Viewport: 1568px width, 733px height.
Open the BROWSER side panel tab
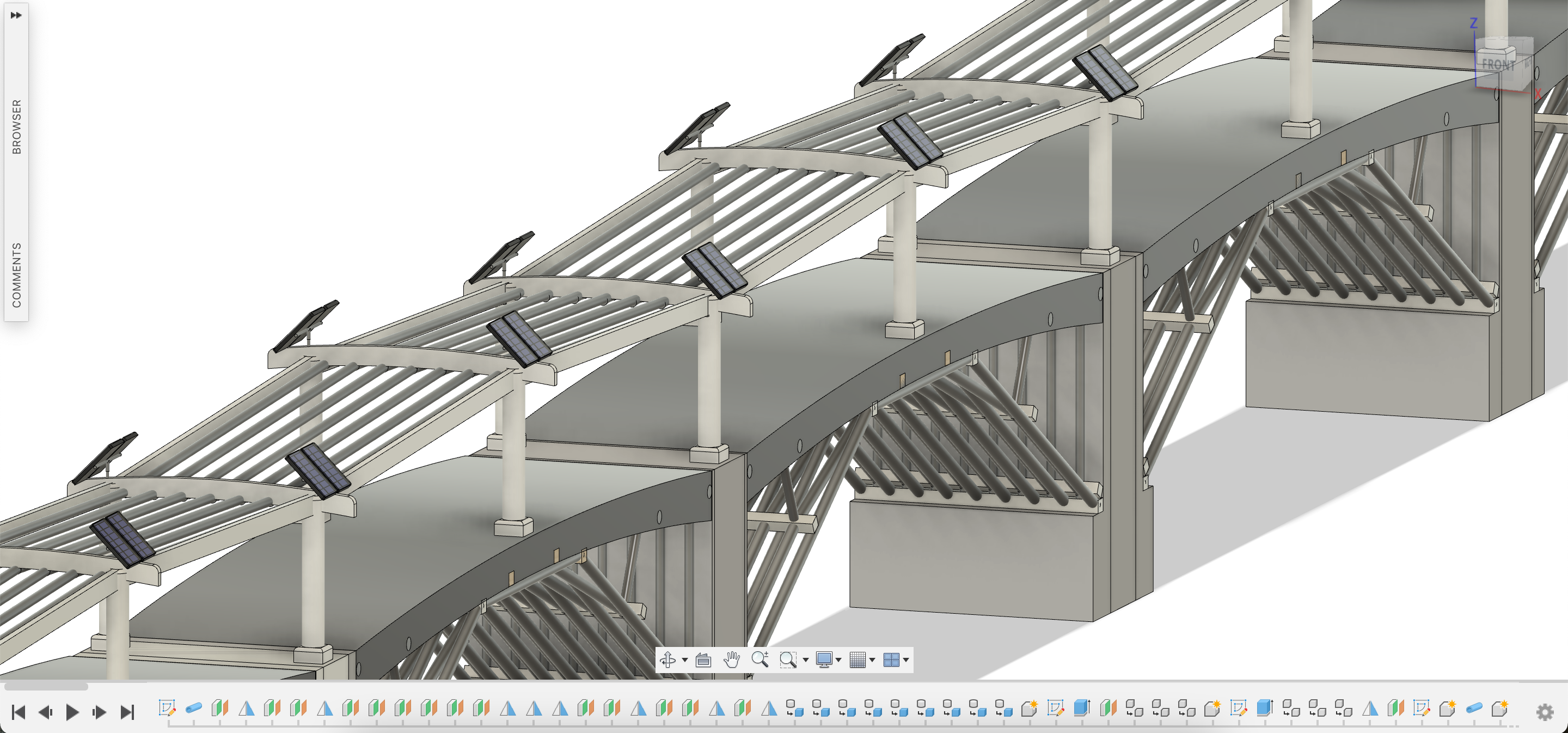click(x=16, y=127)
